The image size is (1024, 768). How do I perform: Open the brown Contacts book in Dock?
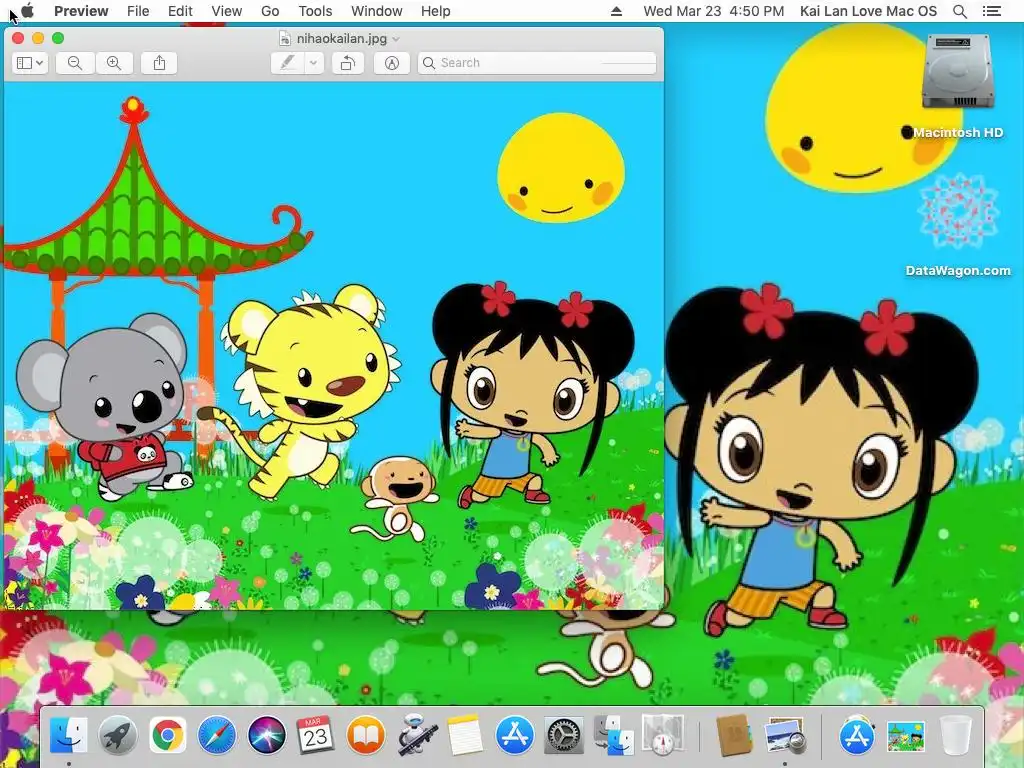tap(734, 735)
